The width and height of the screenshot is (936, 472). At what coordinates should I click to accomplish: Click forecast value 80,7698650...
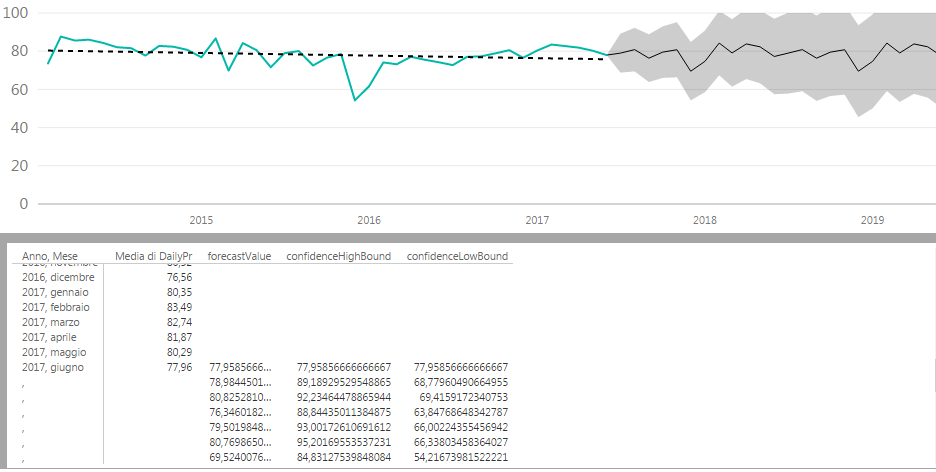[x=241, y=442]
